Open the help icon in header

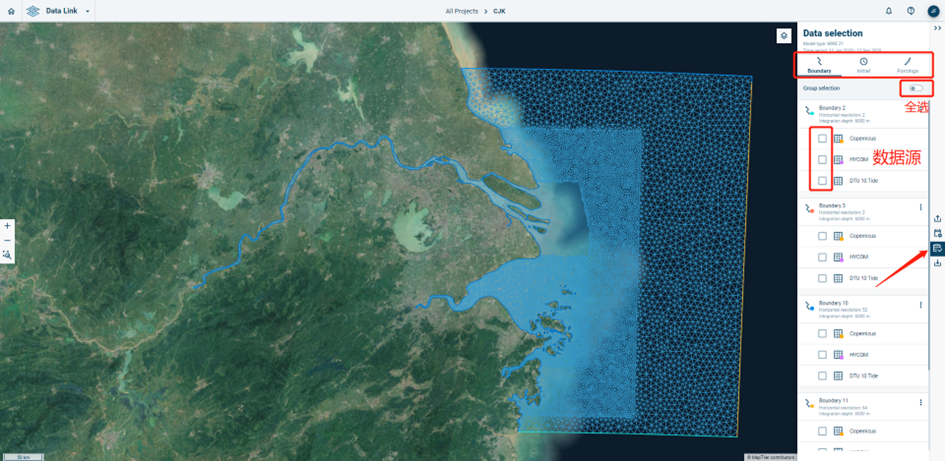(911, 11)
